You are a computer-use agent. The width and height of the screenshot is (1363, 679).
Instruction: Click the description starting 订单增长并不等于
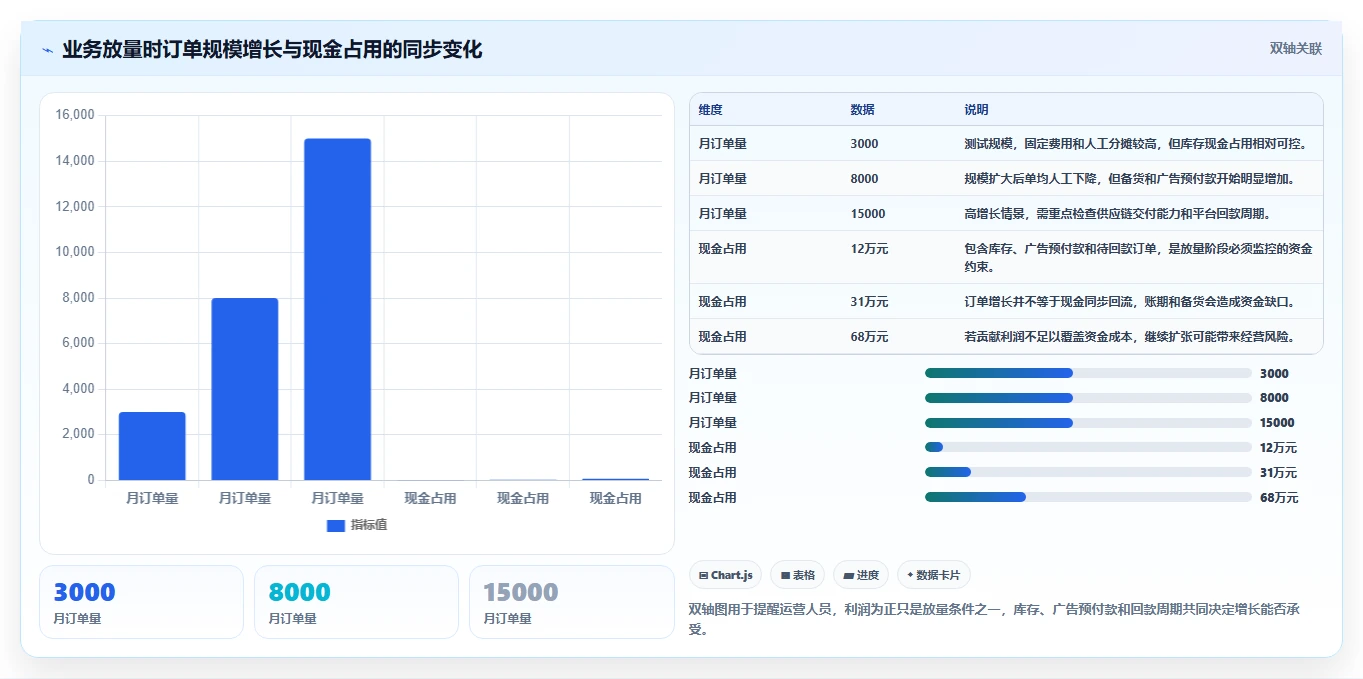click(1129, 302)
